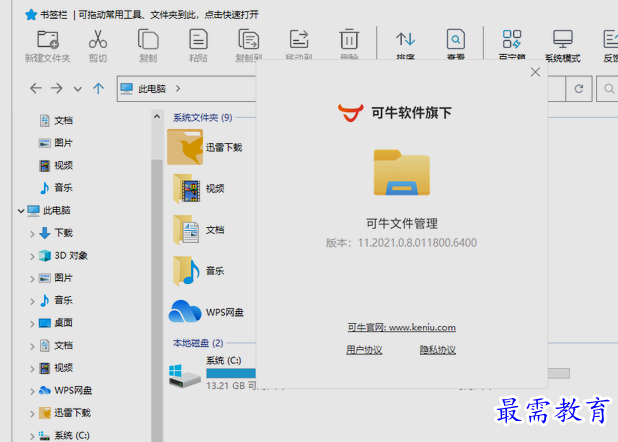Click the Delete trash can icon
This screenshot has width=618, height=442.
coord(349,39)
